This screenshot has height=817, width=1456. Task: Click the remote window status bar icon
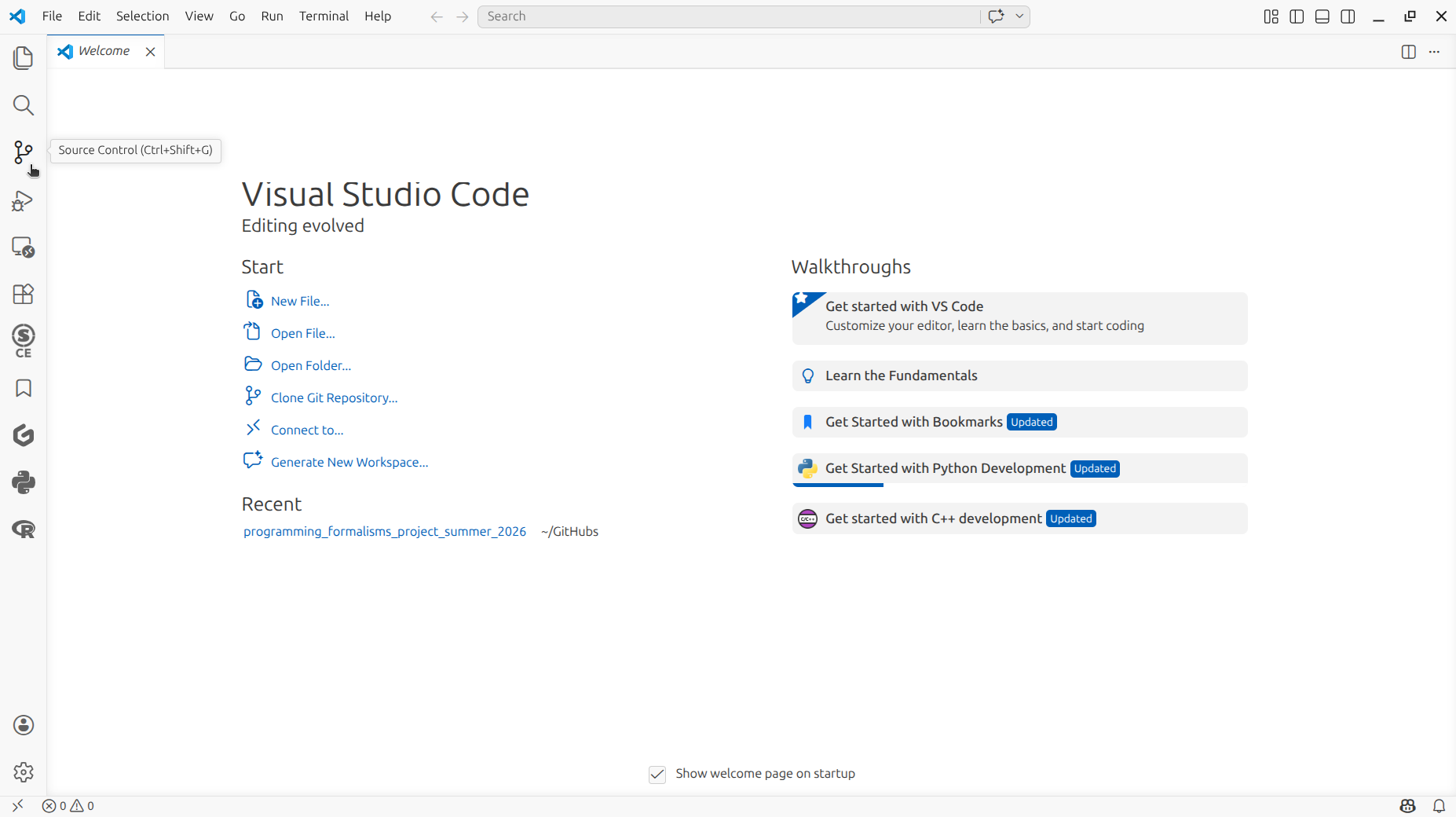tap(17, 806)
